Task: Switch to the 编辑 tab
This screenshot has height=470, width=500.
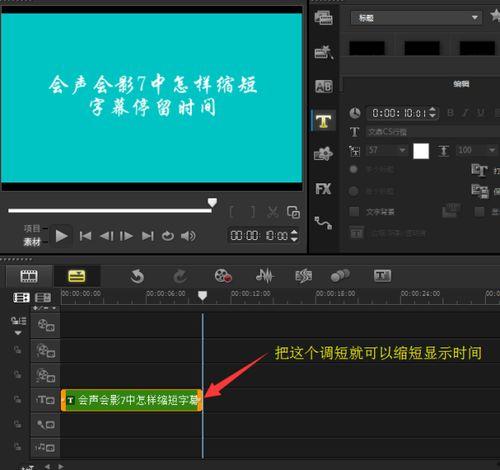Action: [x=461, y=84]
